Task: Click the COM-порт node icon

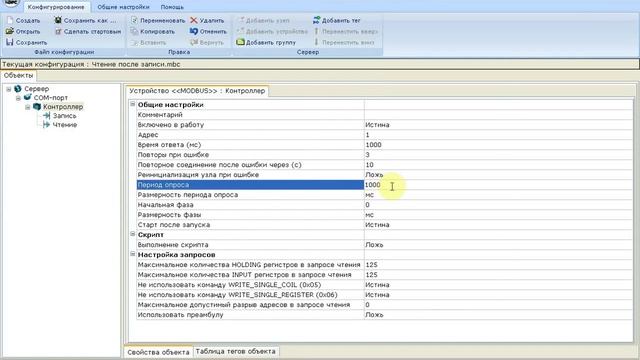Action: tap(27, 98)
